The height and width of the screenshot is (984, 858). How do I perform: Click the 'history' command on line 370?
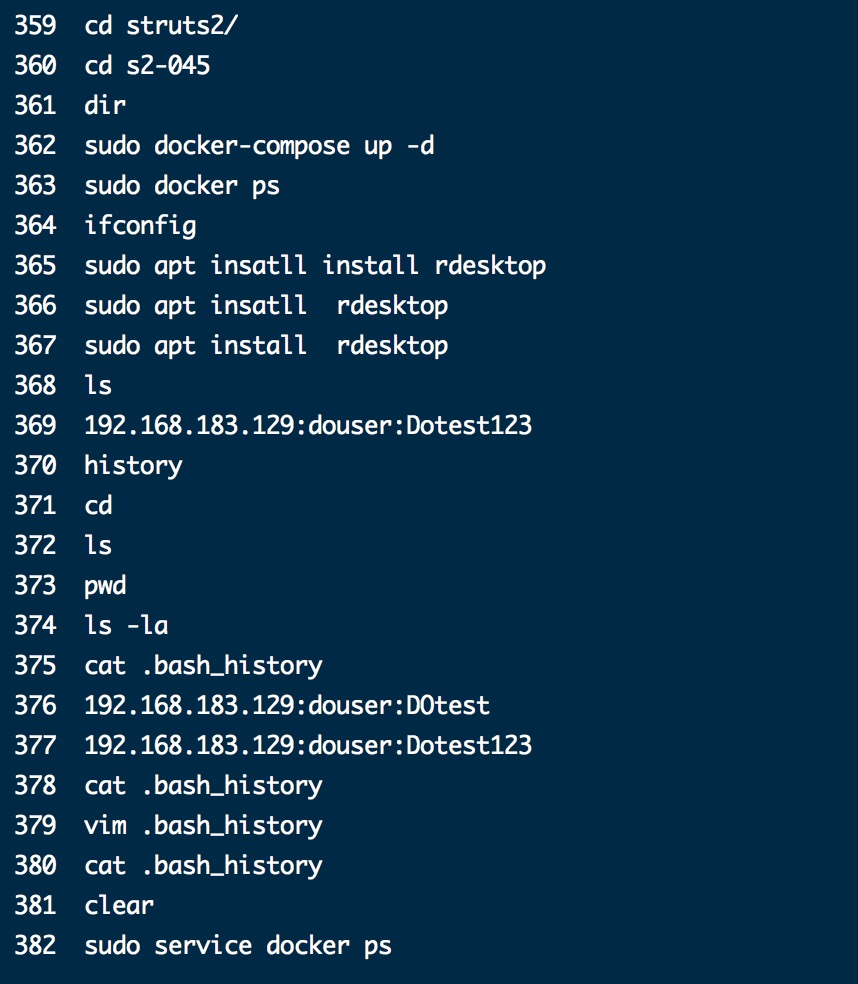coord(134,466)
